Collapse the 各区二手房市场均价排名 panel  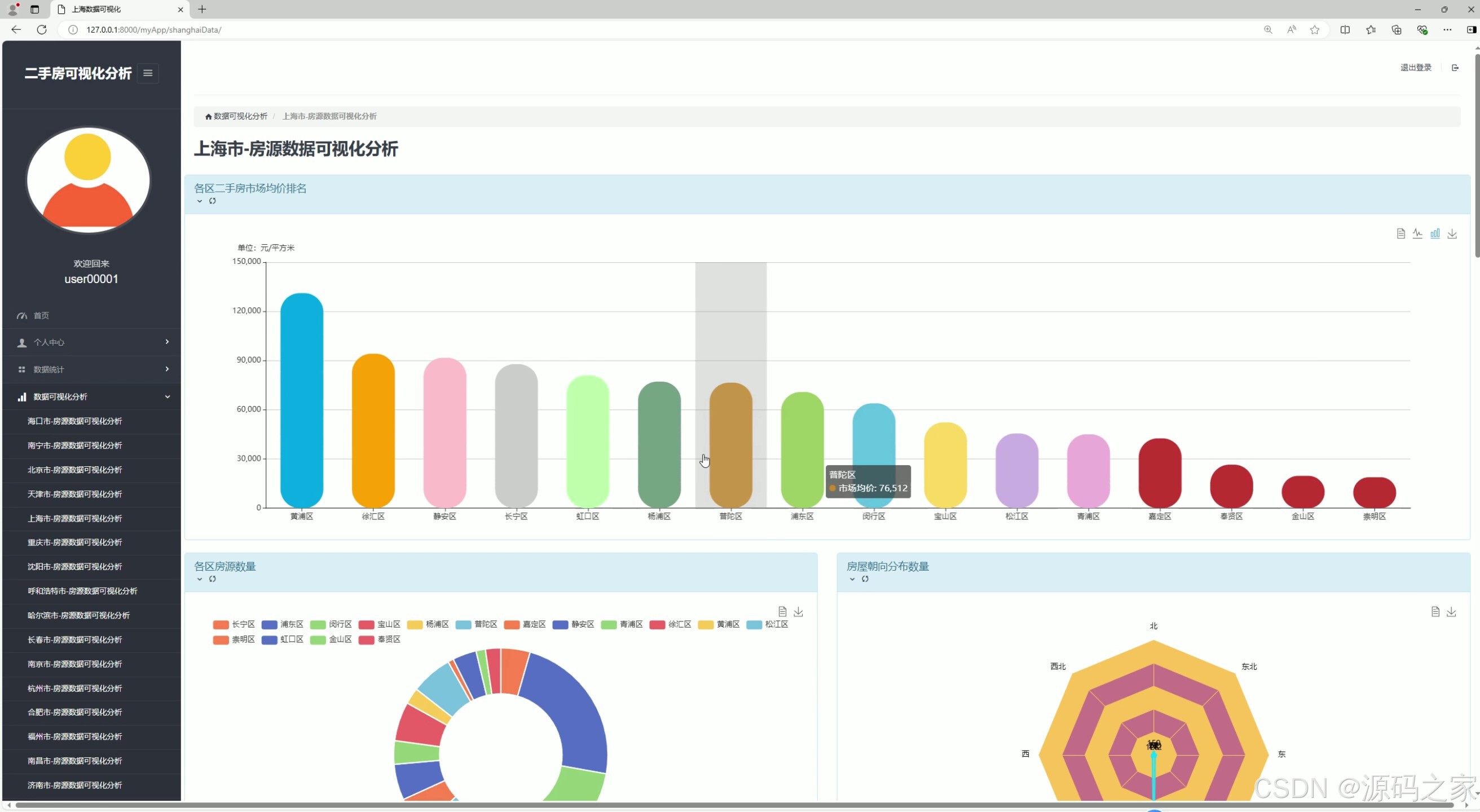(x=199, y=201)
